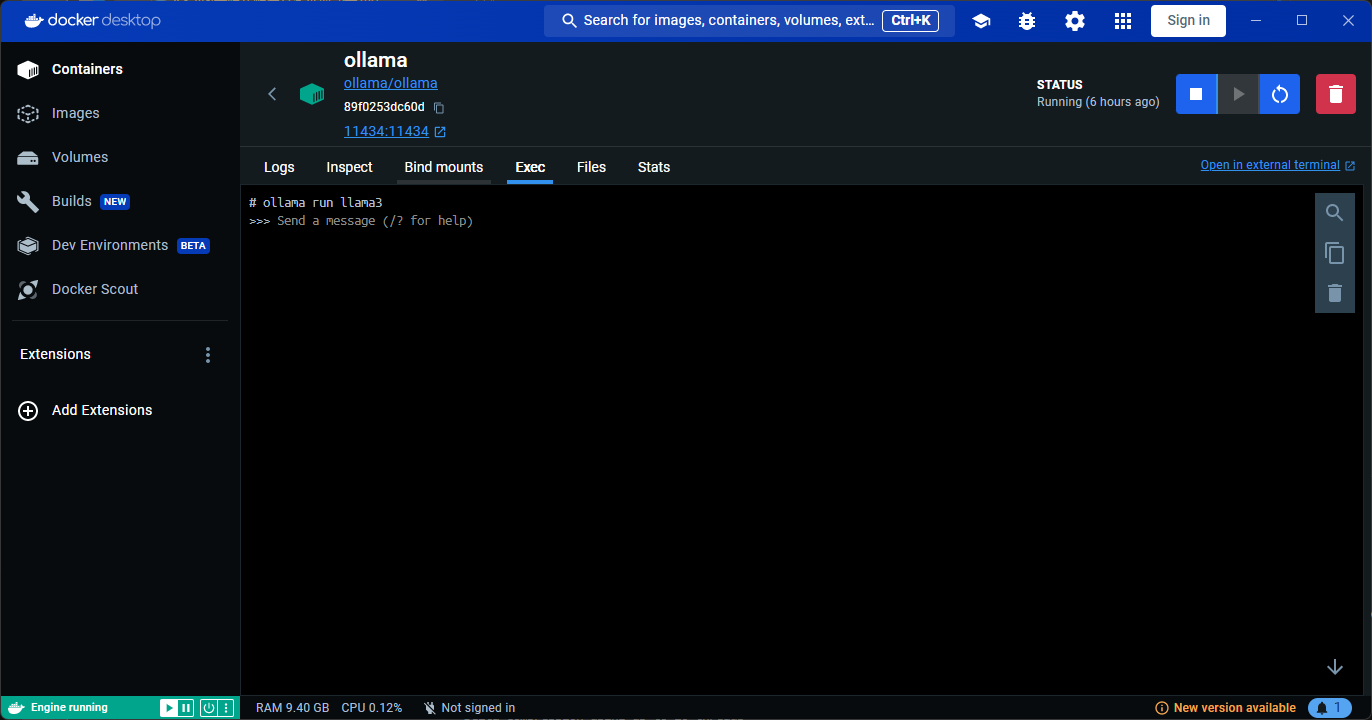Switch to the Bind mounts tab

[x=444, y=167]
